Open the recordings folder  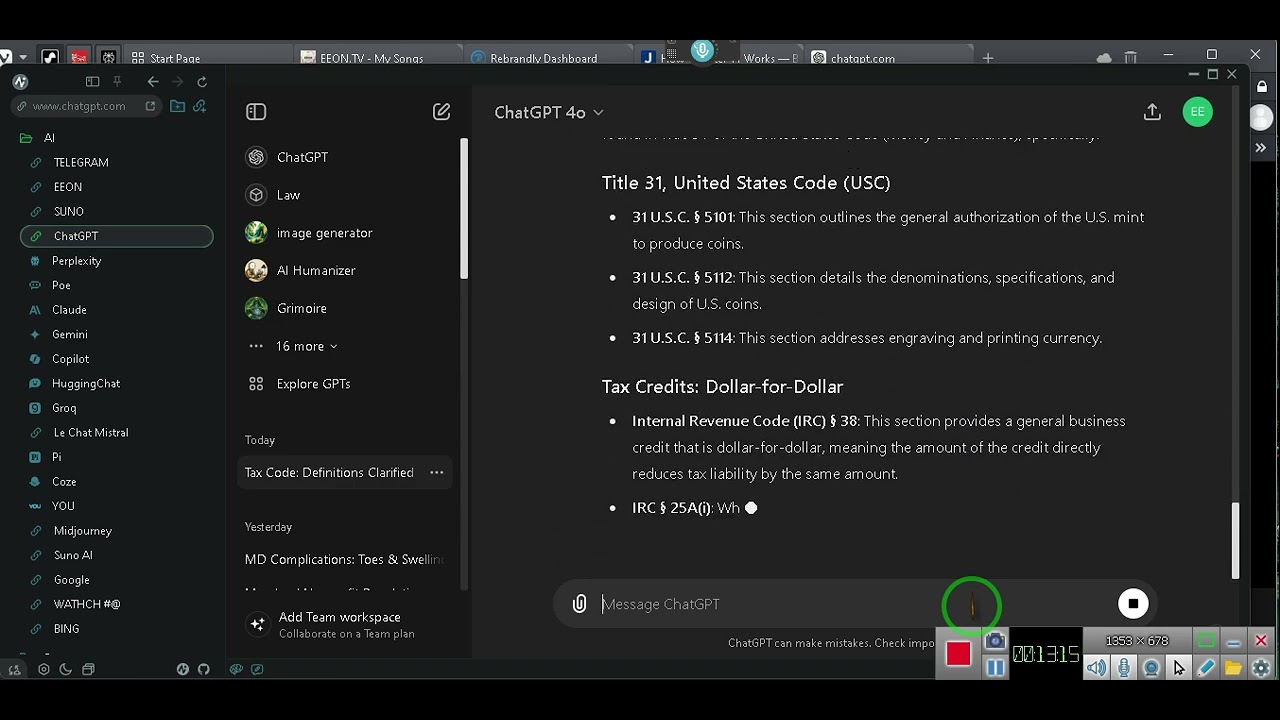pyautogui.click(x=1233, y=668)
